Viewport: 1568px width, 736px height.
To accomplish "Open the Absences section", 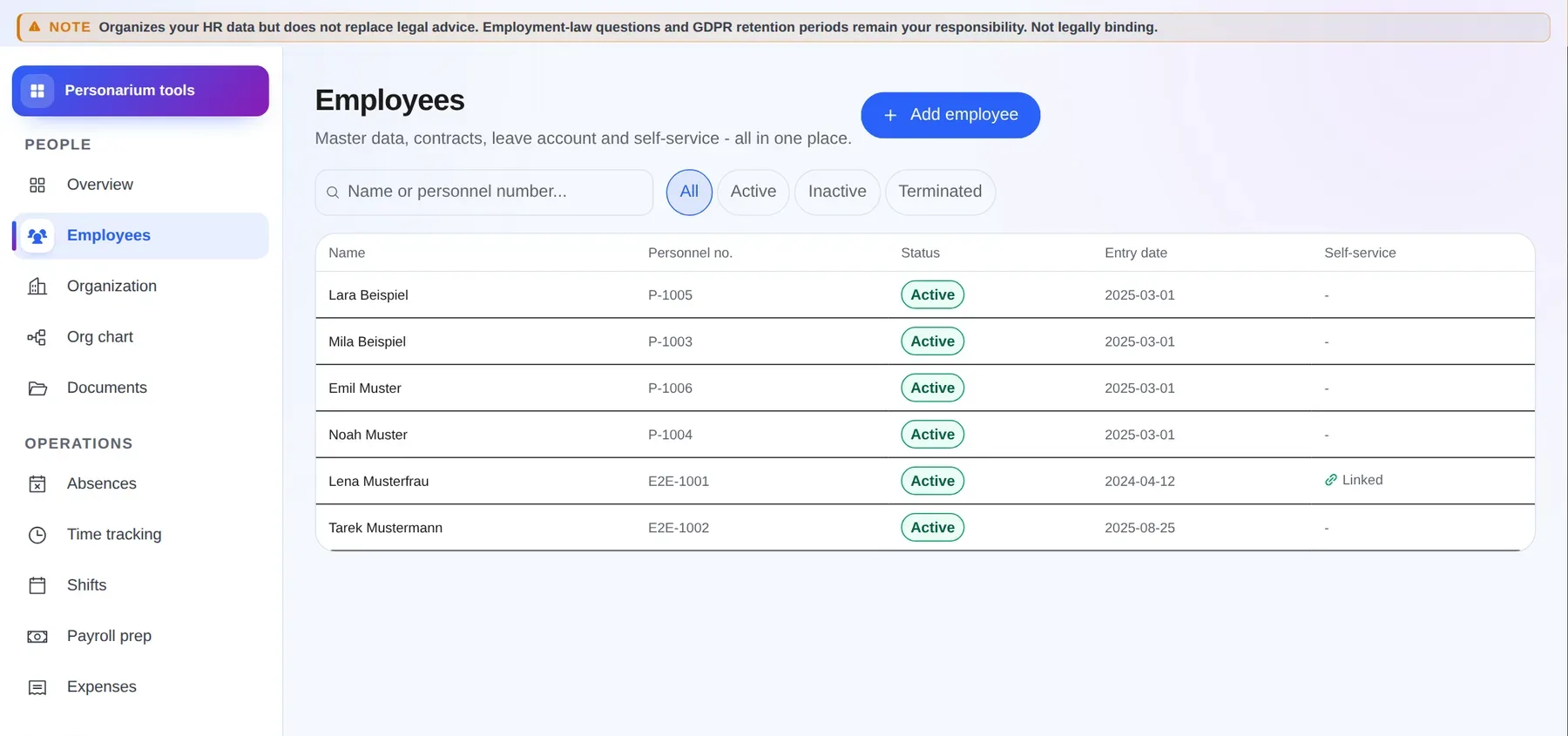I will [x=140, y=484].
